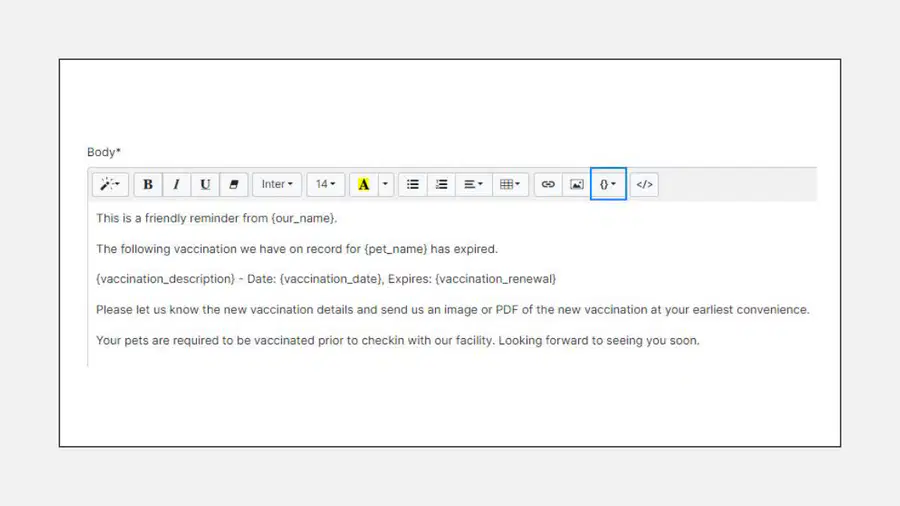Open the text color picker arrow
900x506 pixels.
386,184
